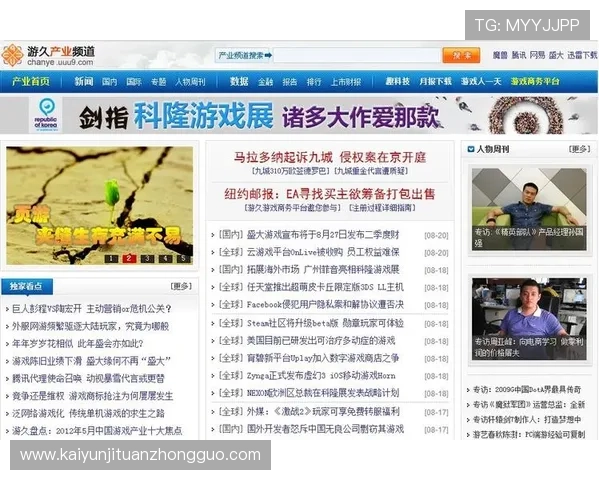Go to 产业首页 in navigation bar
This screenshot has height=480, width=600.
click(31, 81)
